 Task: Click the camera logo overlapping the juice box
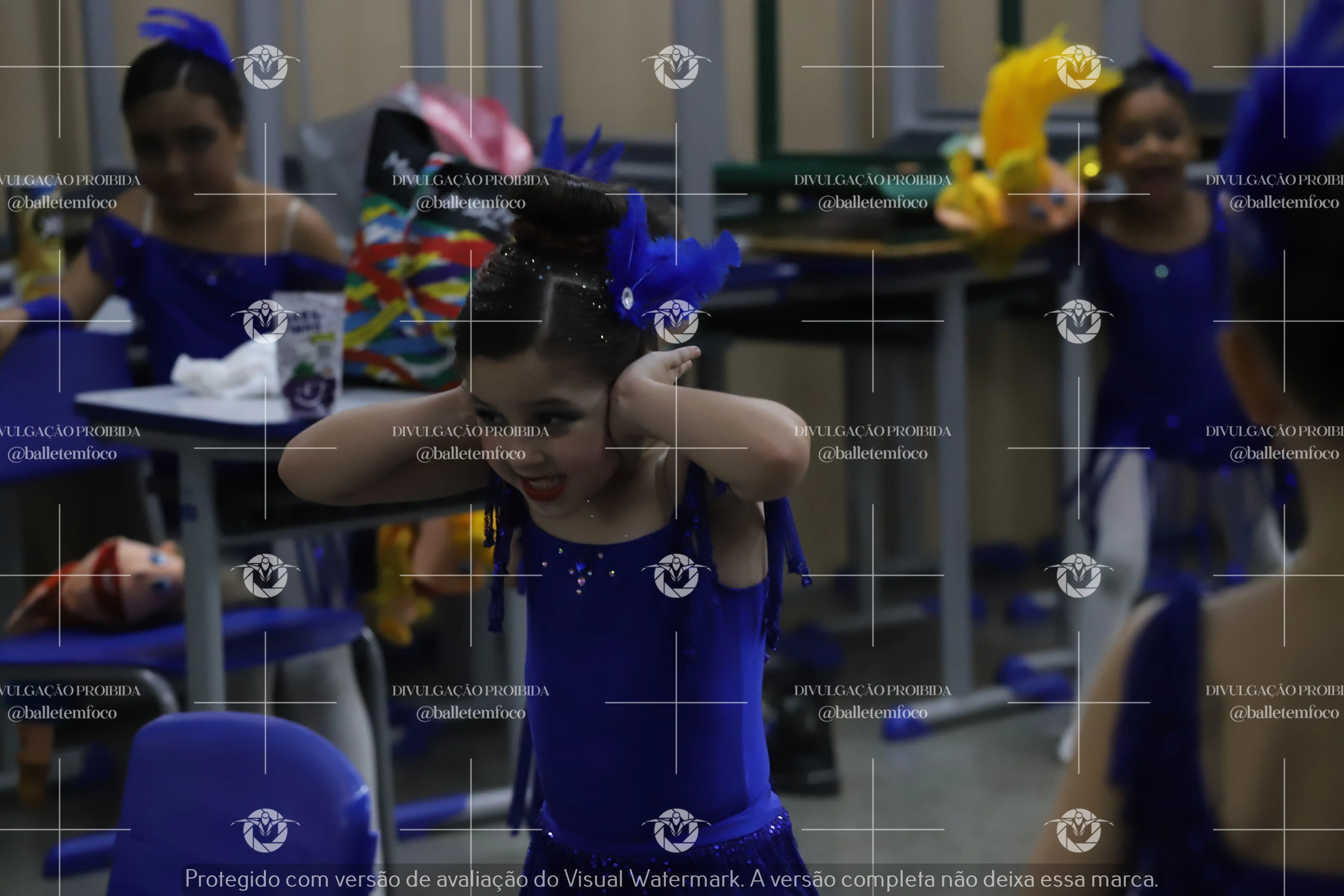[x=265, y=321]
